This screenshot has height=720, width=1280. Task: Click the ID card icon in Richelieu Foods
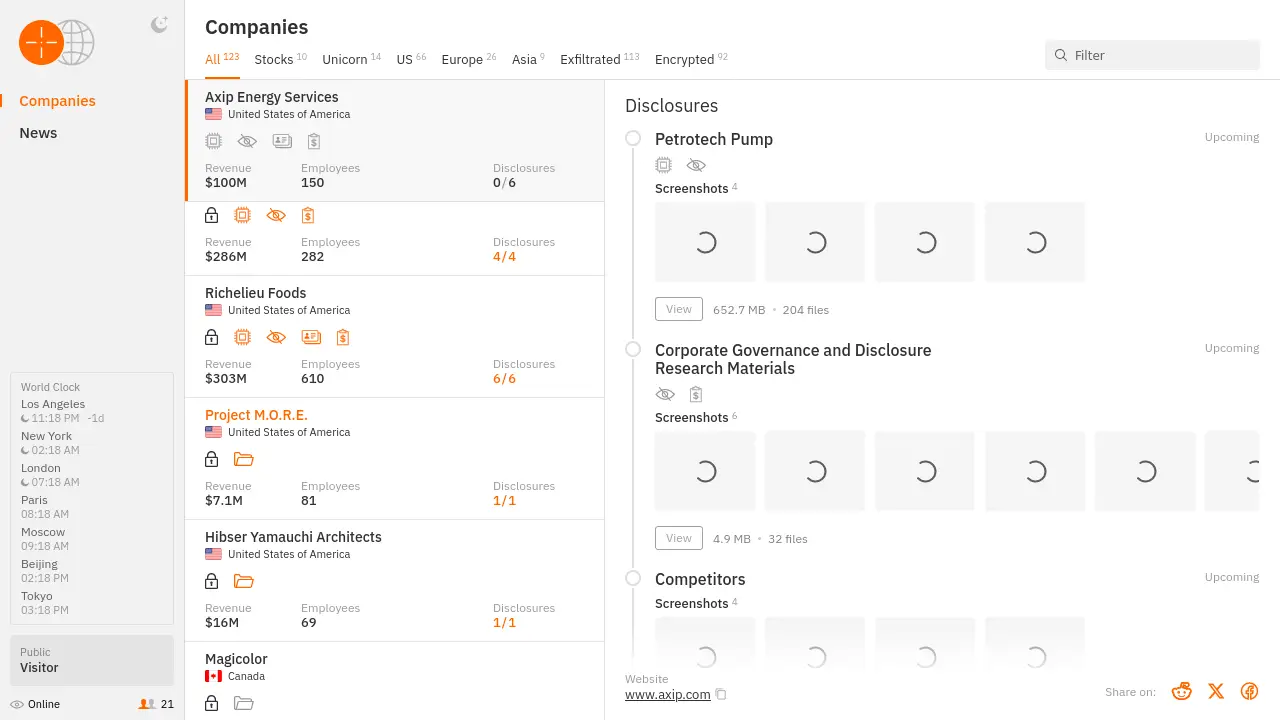pyautogui.click(x=311, y=337)
